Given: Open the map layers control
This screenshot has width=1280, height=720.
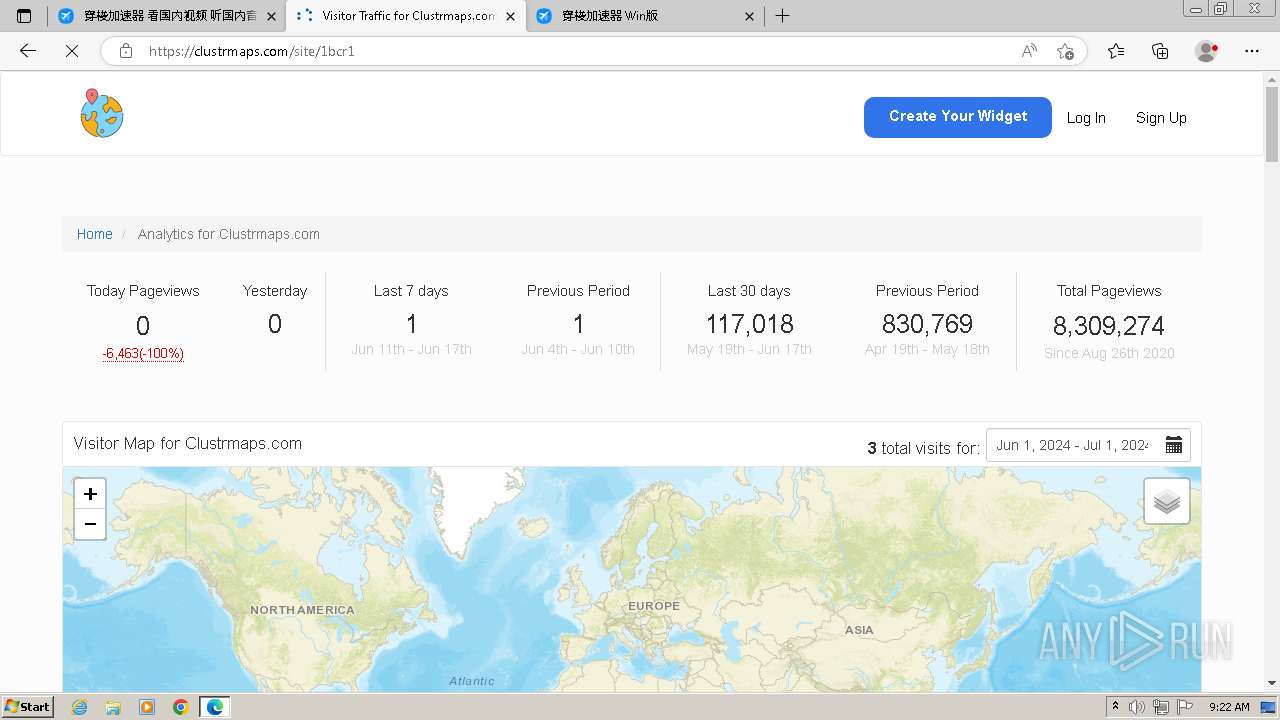Looking at the screenshot, I should click(1166, 501).
